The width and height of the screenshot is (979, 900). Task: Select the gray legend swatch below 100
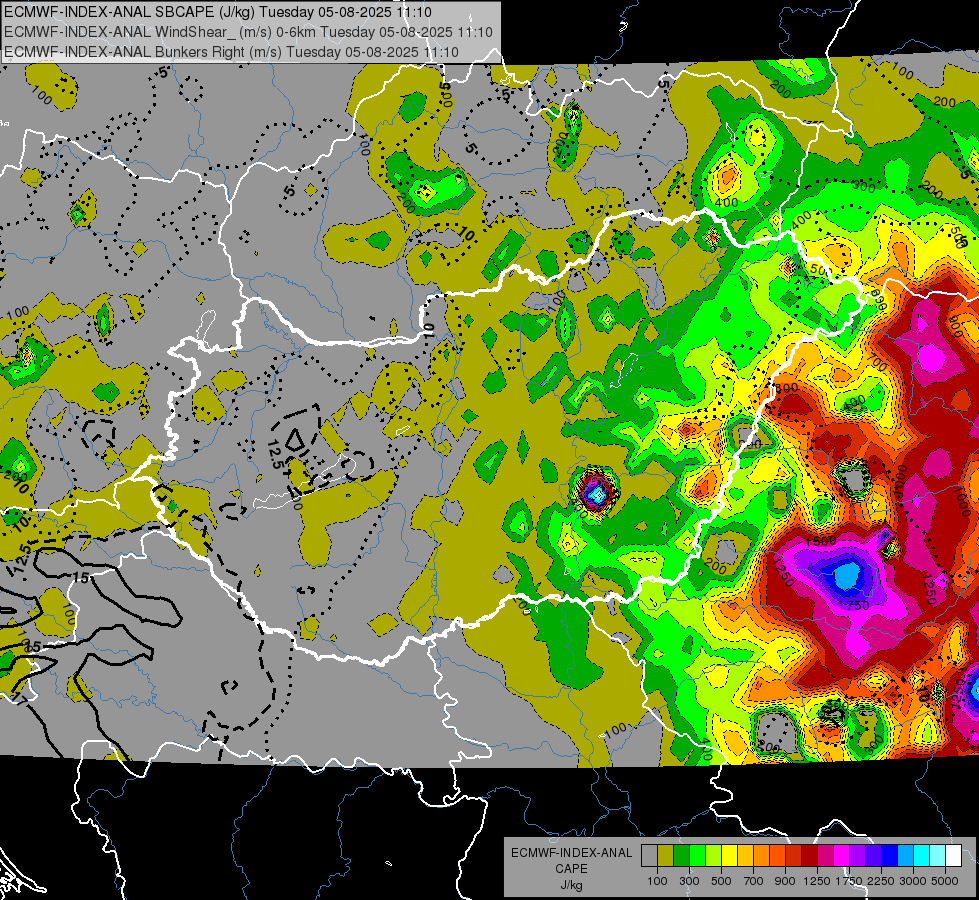pos(649,856)
